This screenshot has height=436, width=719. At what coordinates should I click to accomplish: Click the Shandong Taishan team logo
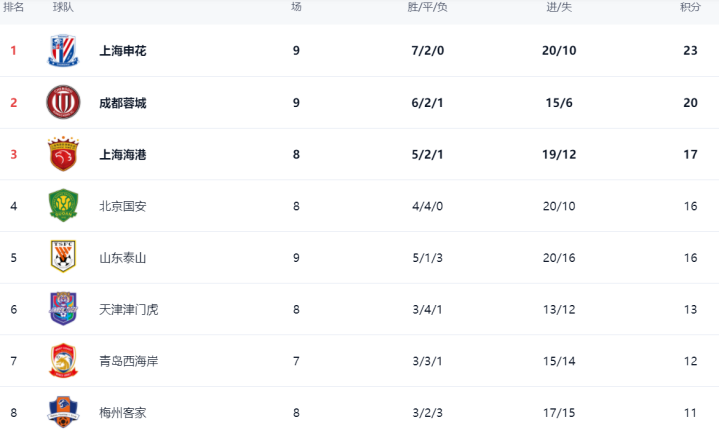[63, 258]
